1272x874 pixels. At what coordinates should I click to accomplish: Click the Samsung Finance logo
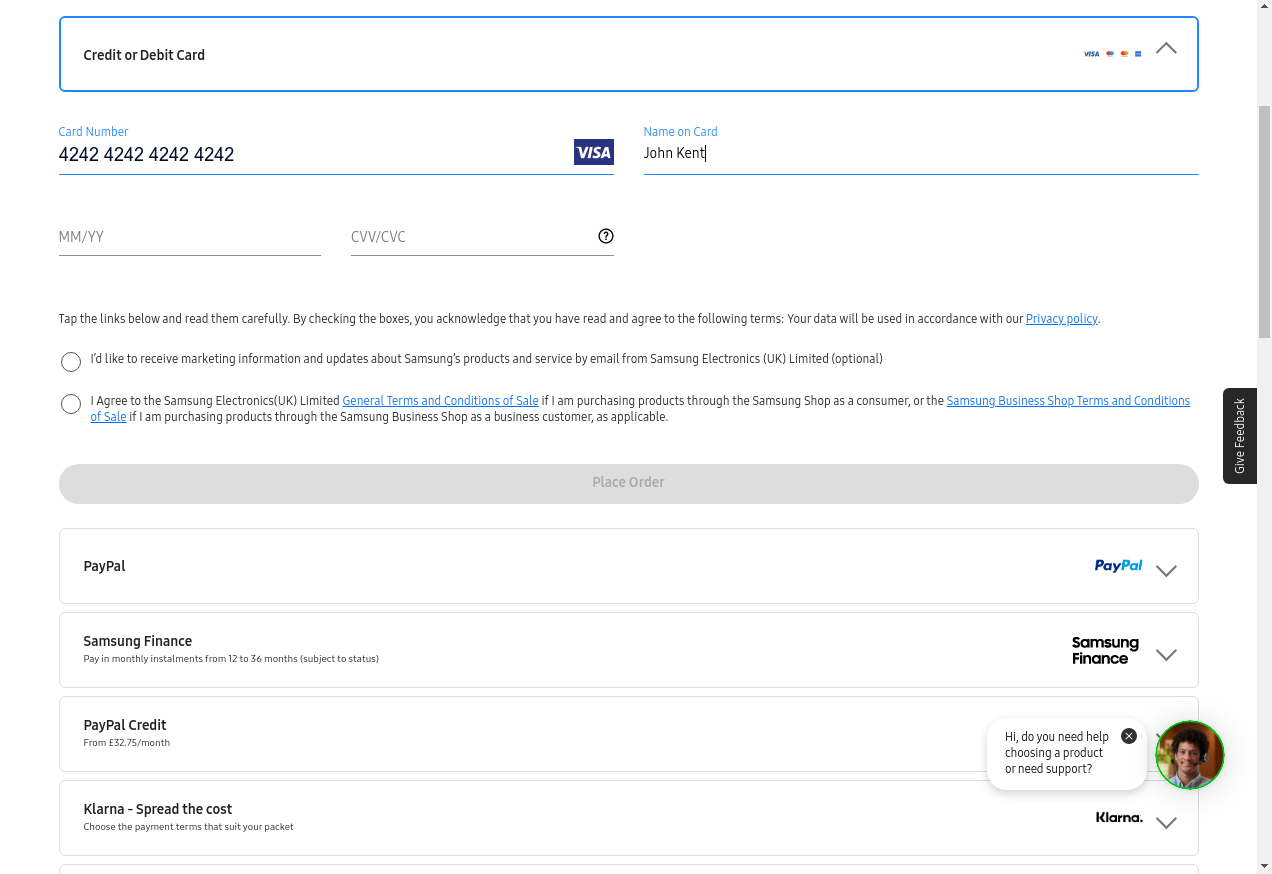tap(1105, 650)
